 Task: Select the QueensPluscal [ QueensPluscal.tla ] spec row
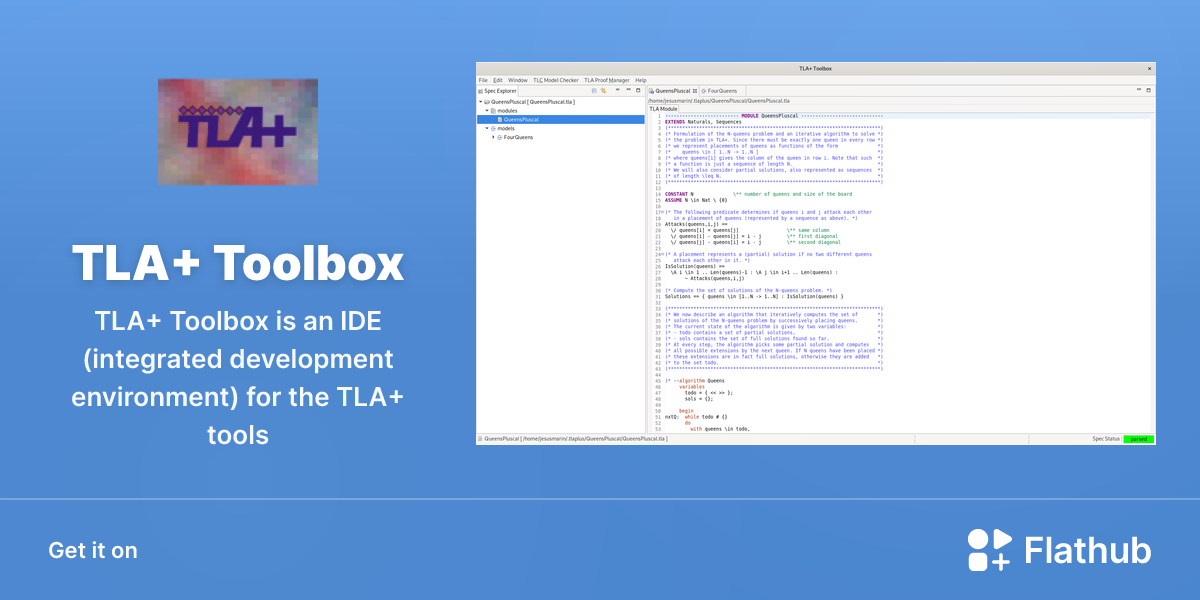click(560, 102)
